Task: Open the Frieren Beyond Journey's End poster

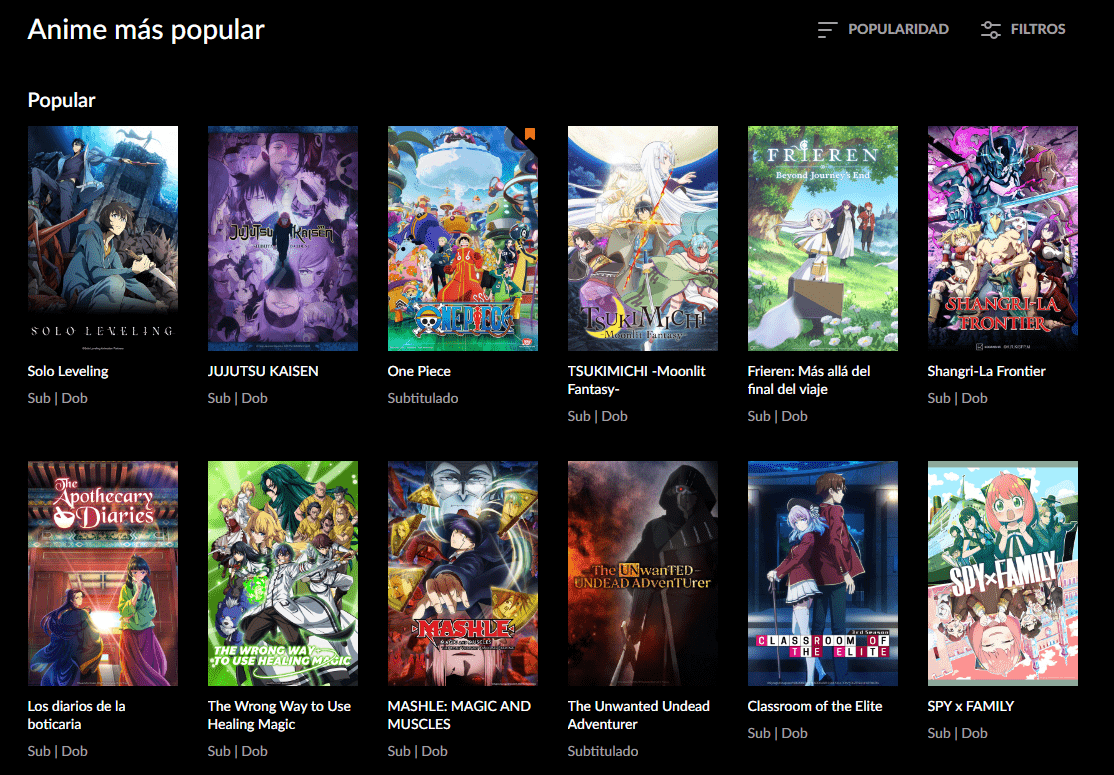Action: pos(823,238)
